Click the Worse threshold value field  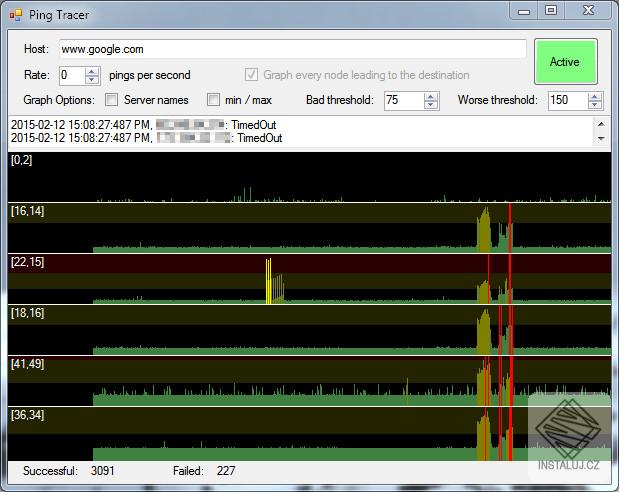coord(568,100)
